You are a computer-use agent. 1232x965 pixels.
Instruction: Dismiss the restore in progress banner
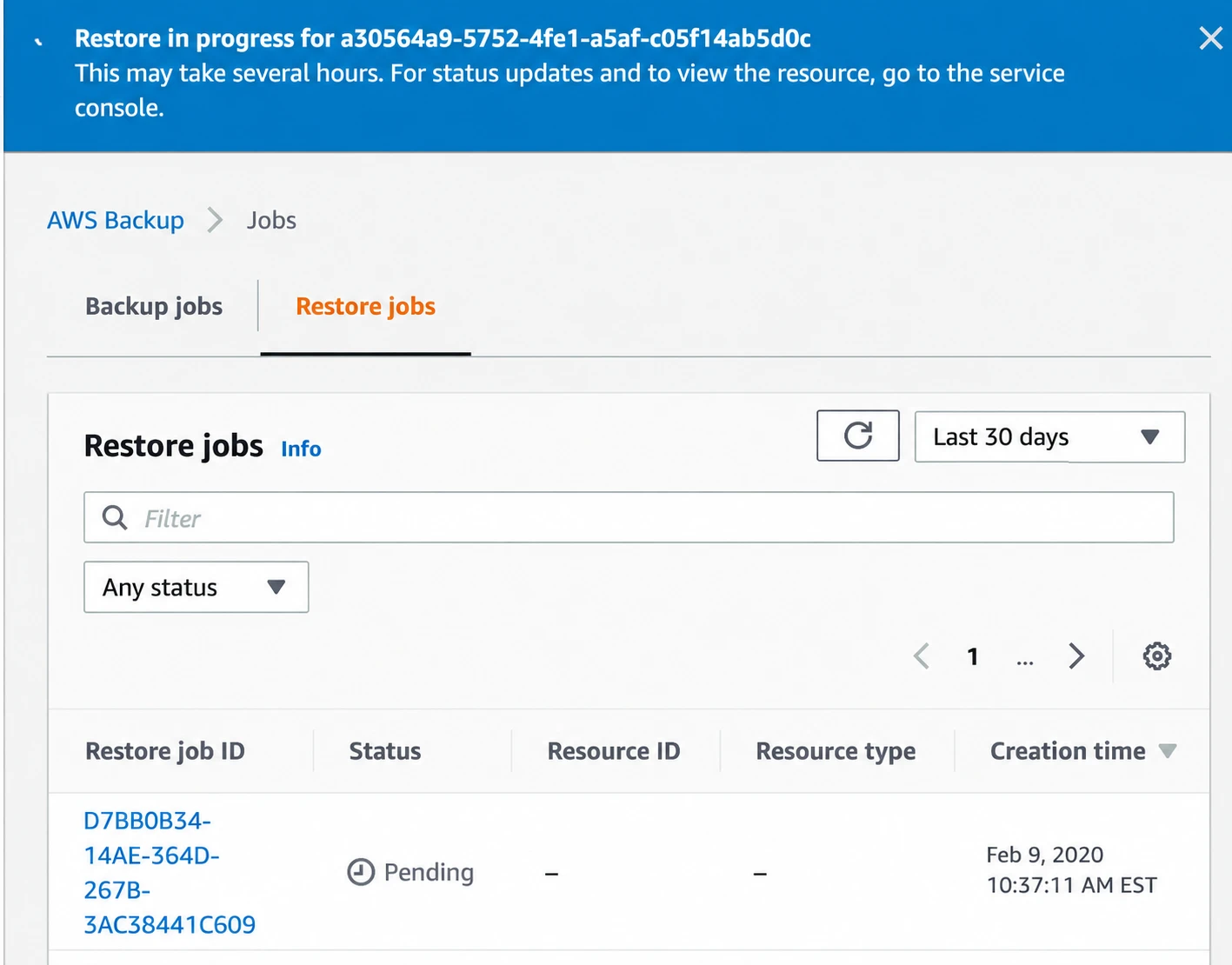[1210, 38]
